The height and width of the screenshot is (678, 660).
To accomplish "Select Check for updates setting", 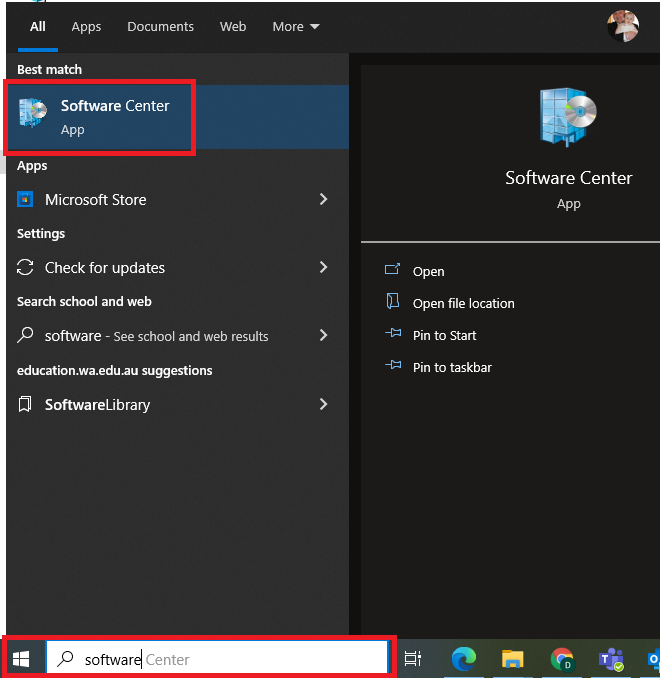I will click(178, 267).
